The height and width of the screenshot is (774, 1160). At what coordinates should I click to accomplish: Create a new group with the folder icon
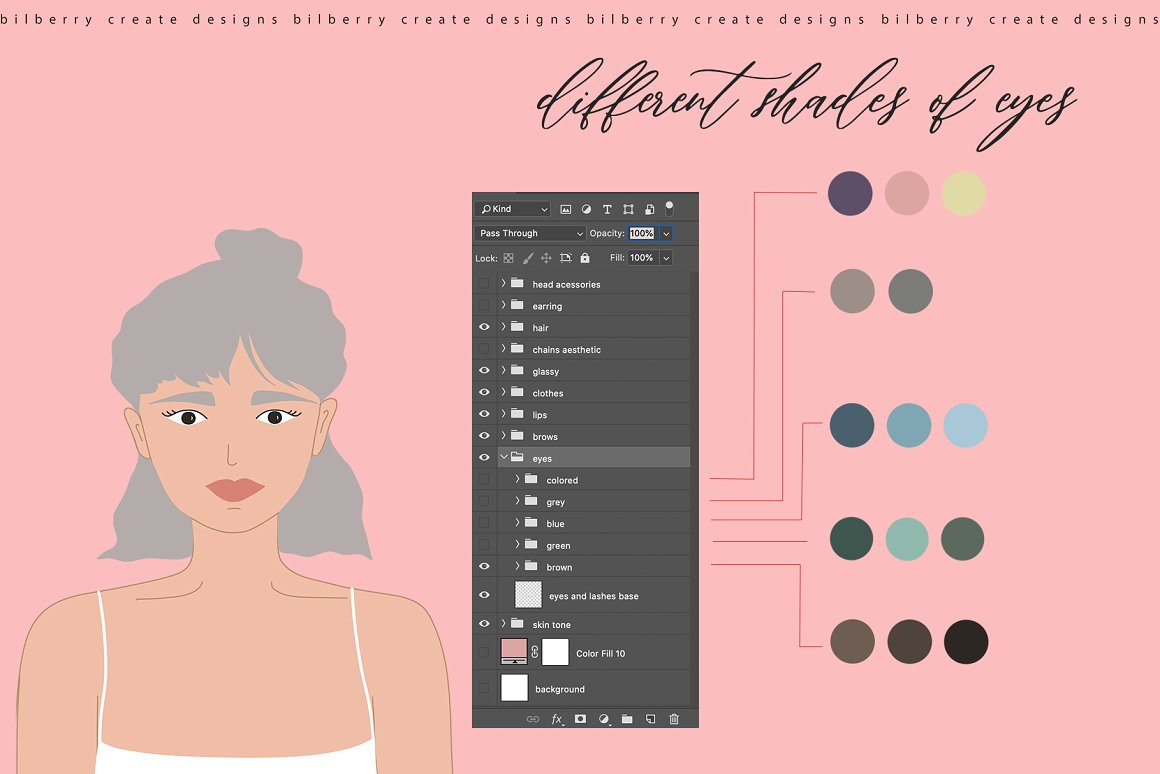[x=627, y=719]
